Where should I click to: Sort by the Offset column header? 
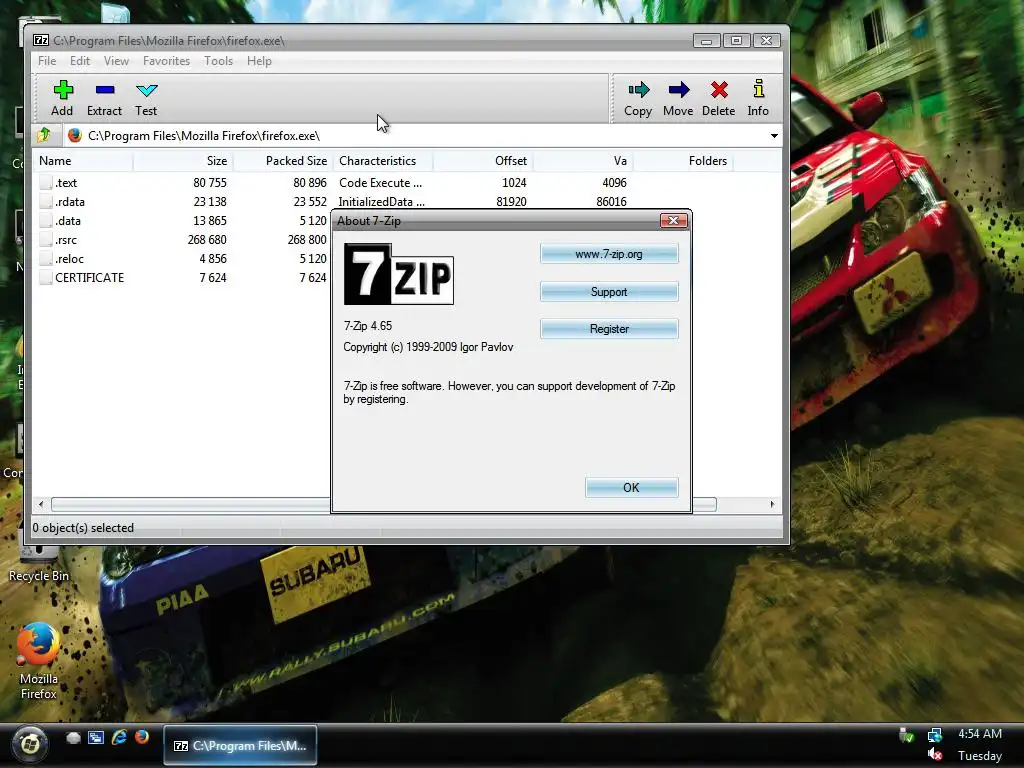tap(483, 161)
